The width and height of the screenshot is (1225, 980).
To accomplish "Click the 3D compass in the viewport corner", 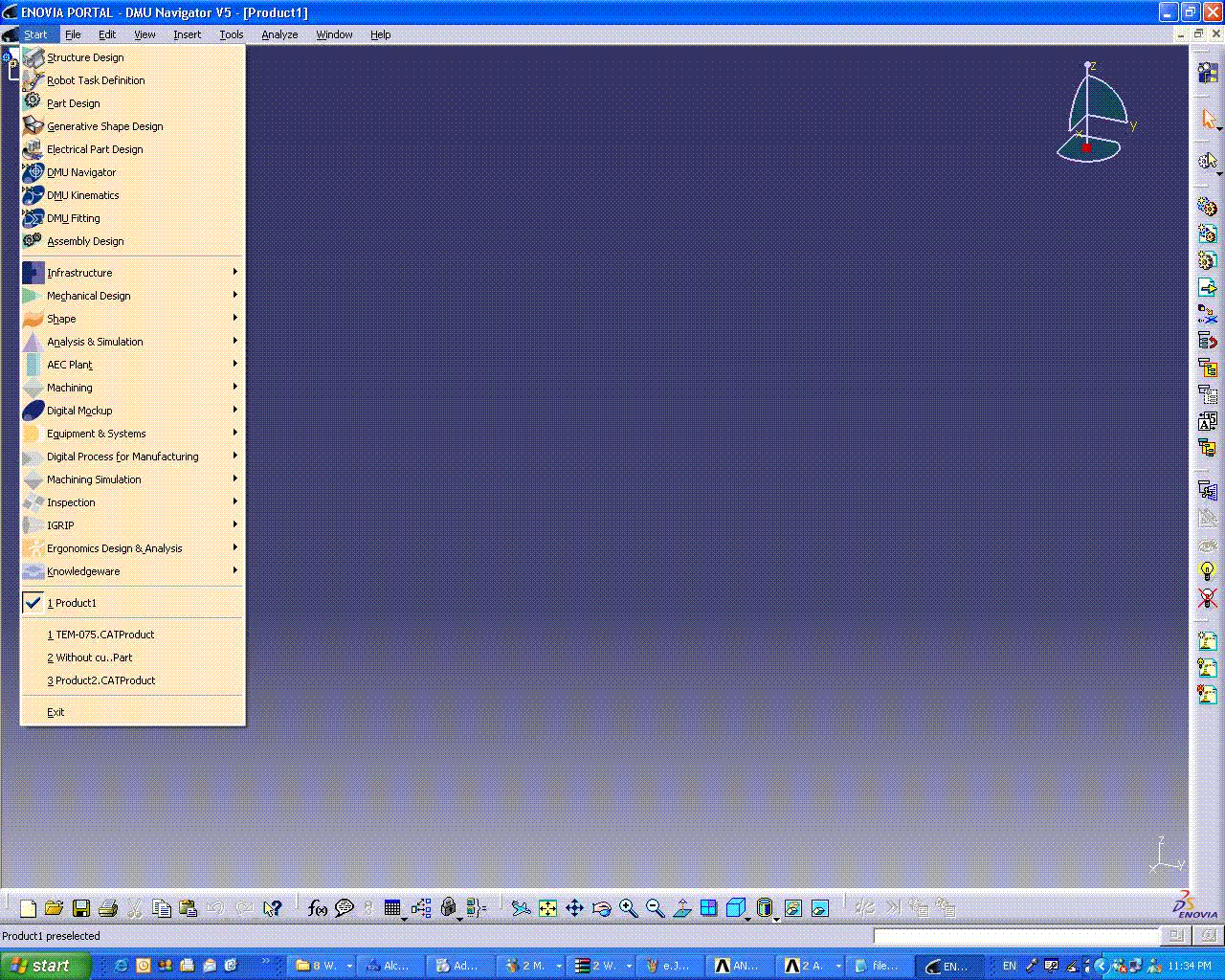I will [1096, 113].
